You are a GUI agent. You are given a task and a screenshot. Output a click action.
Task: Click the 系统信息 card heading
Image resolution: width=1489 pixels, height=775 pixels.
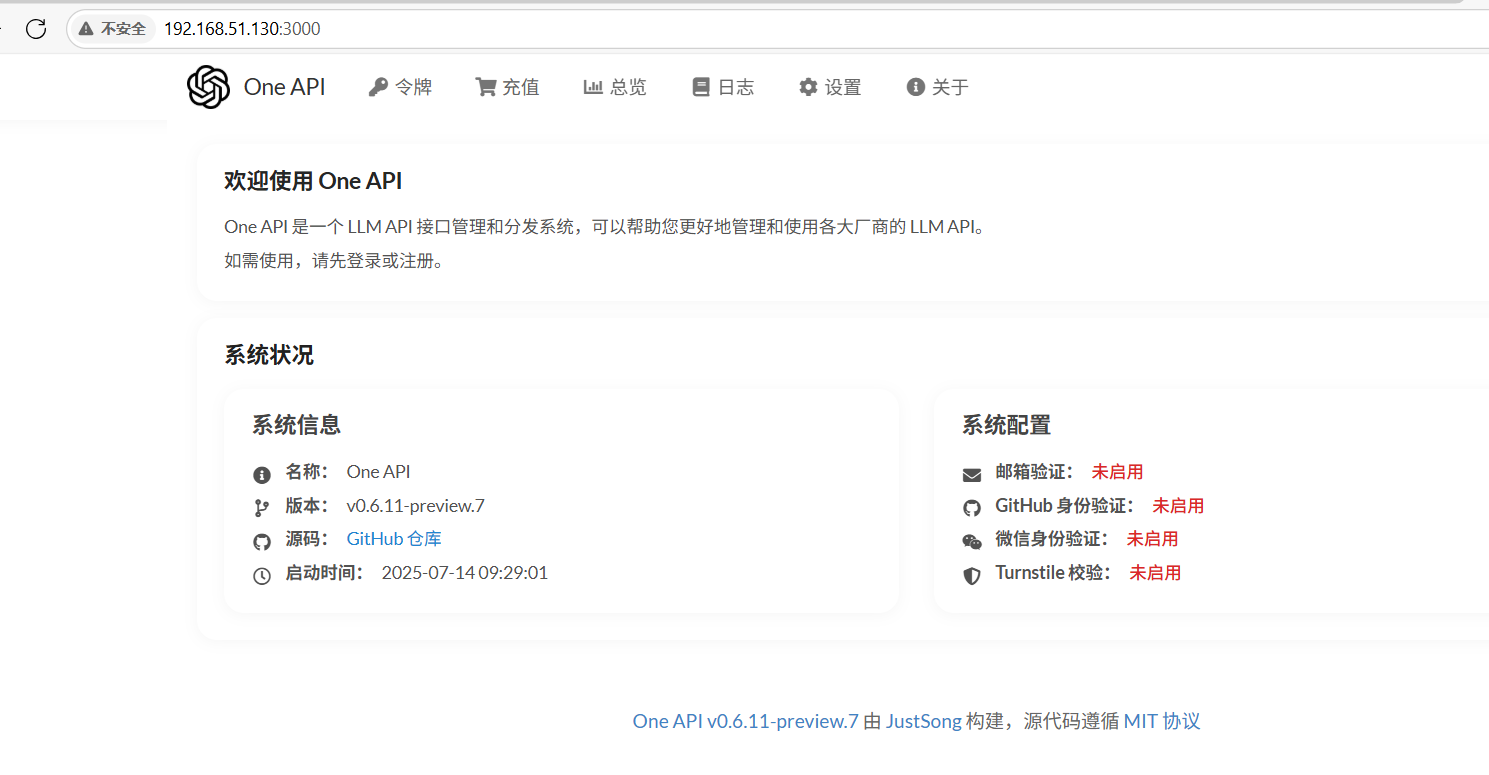[x=297, y=425]
